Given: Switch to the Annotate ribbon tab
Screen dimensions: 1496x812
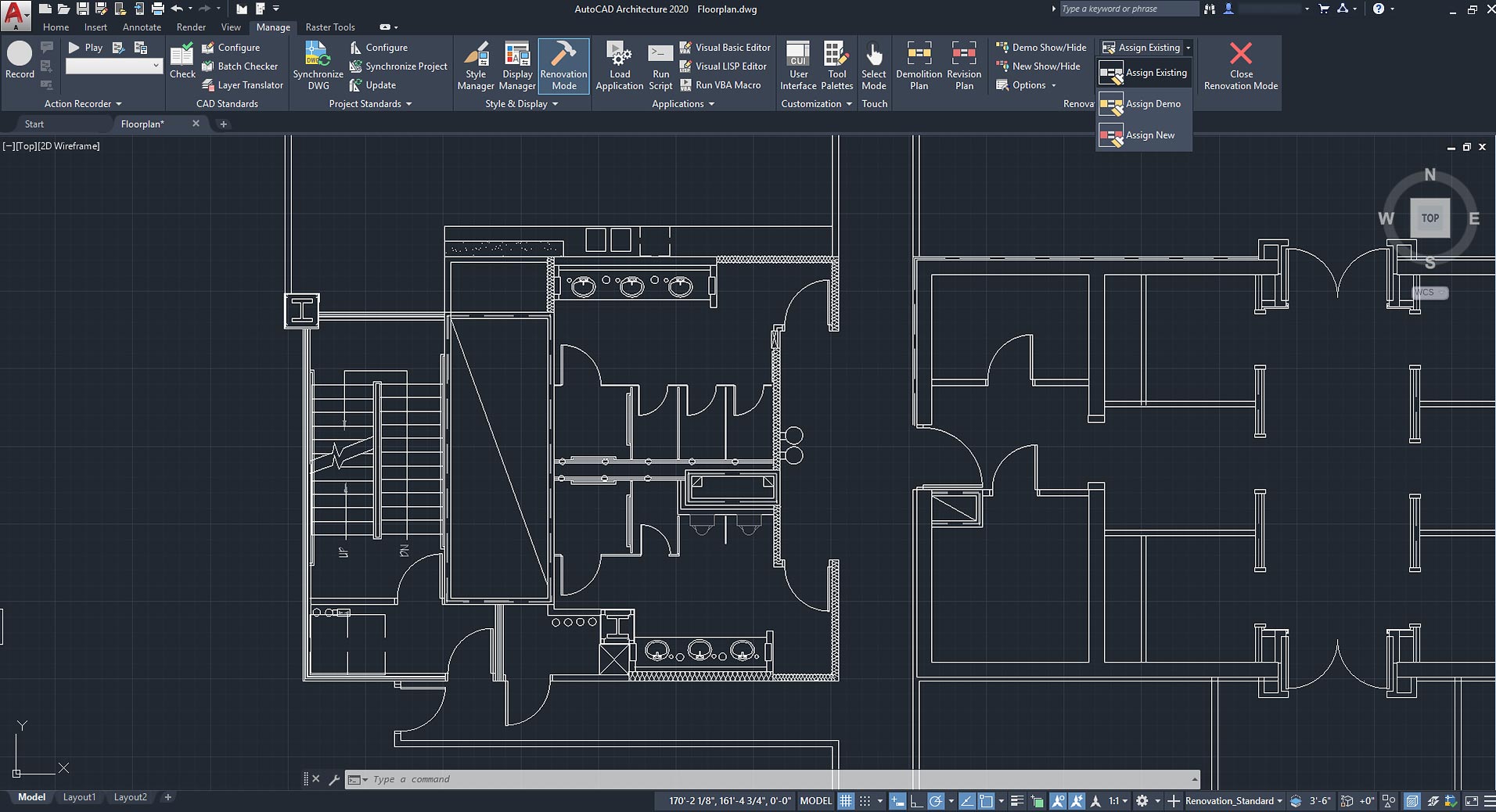Looking at the screenshot, I should (142, 27).
